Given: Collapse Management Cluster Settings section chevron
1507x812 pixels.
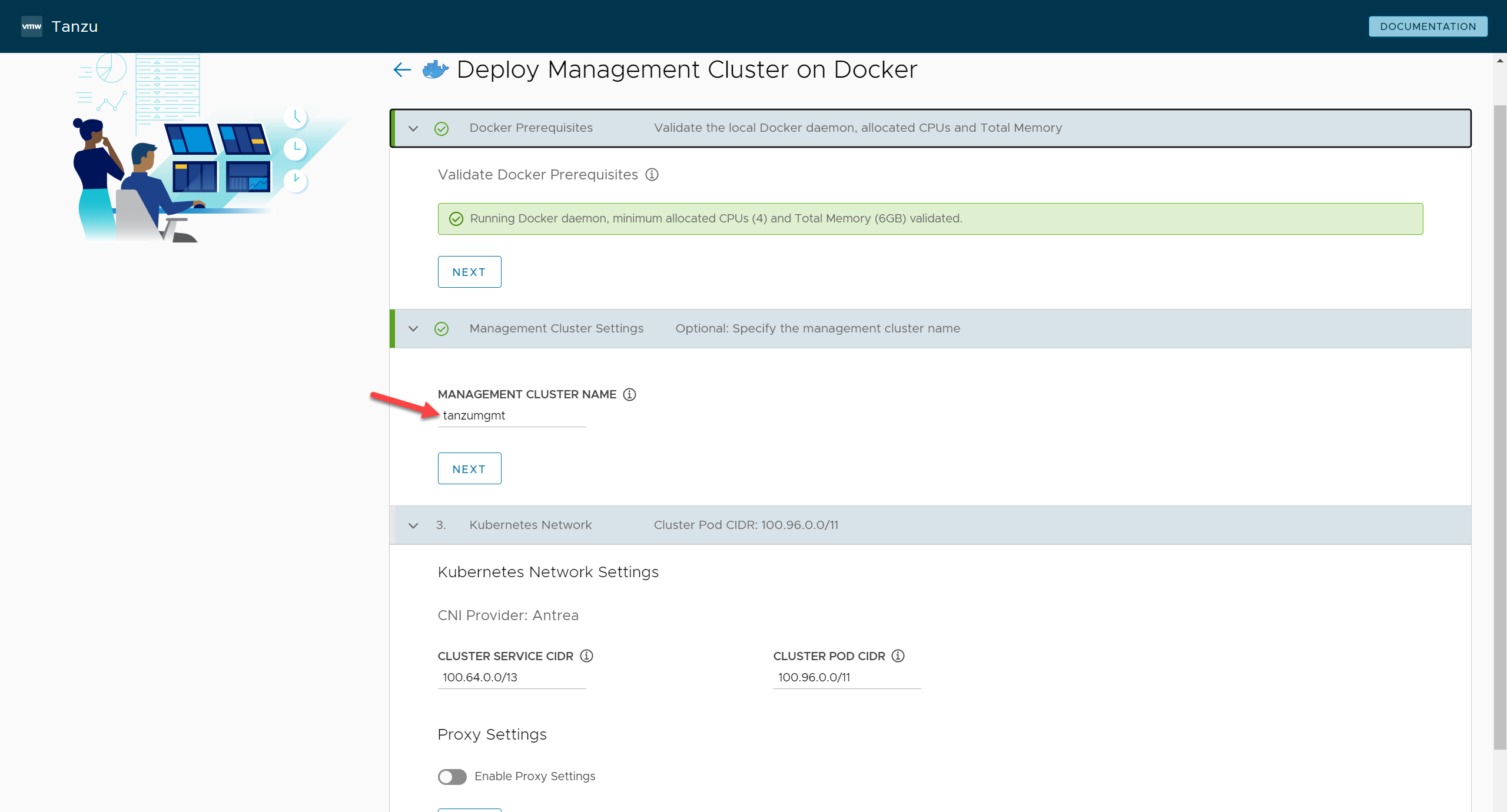Looking at the screenshot, I should (413, 329).
